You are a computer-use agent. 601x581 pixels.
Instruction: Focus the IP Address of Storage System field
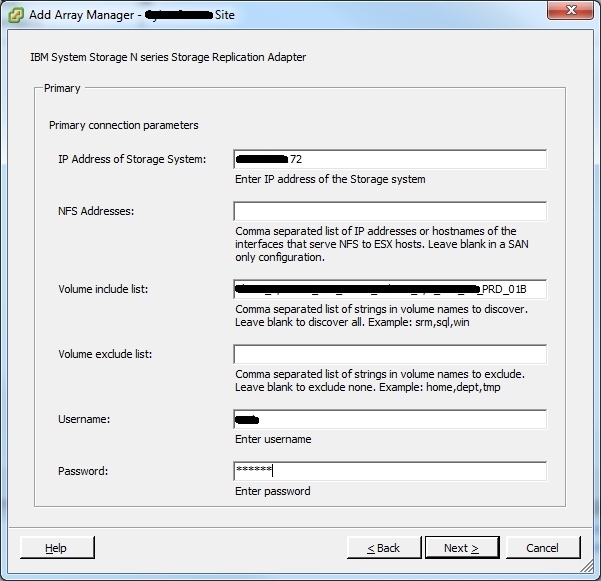[x=390, y=159]
